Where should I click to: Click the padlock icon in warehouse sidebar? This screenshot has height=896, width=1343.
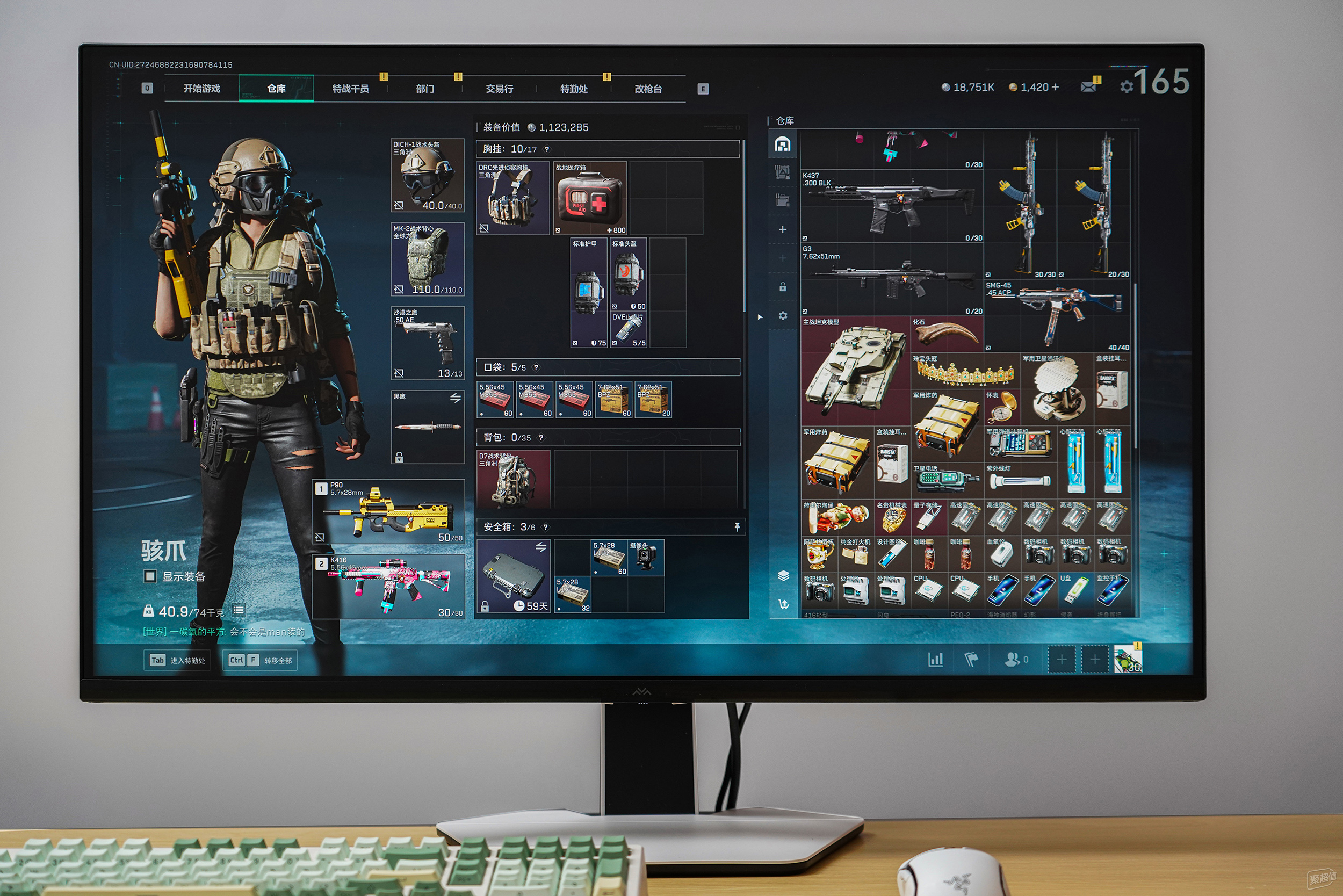[782, 287]
